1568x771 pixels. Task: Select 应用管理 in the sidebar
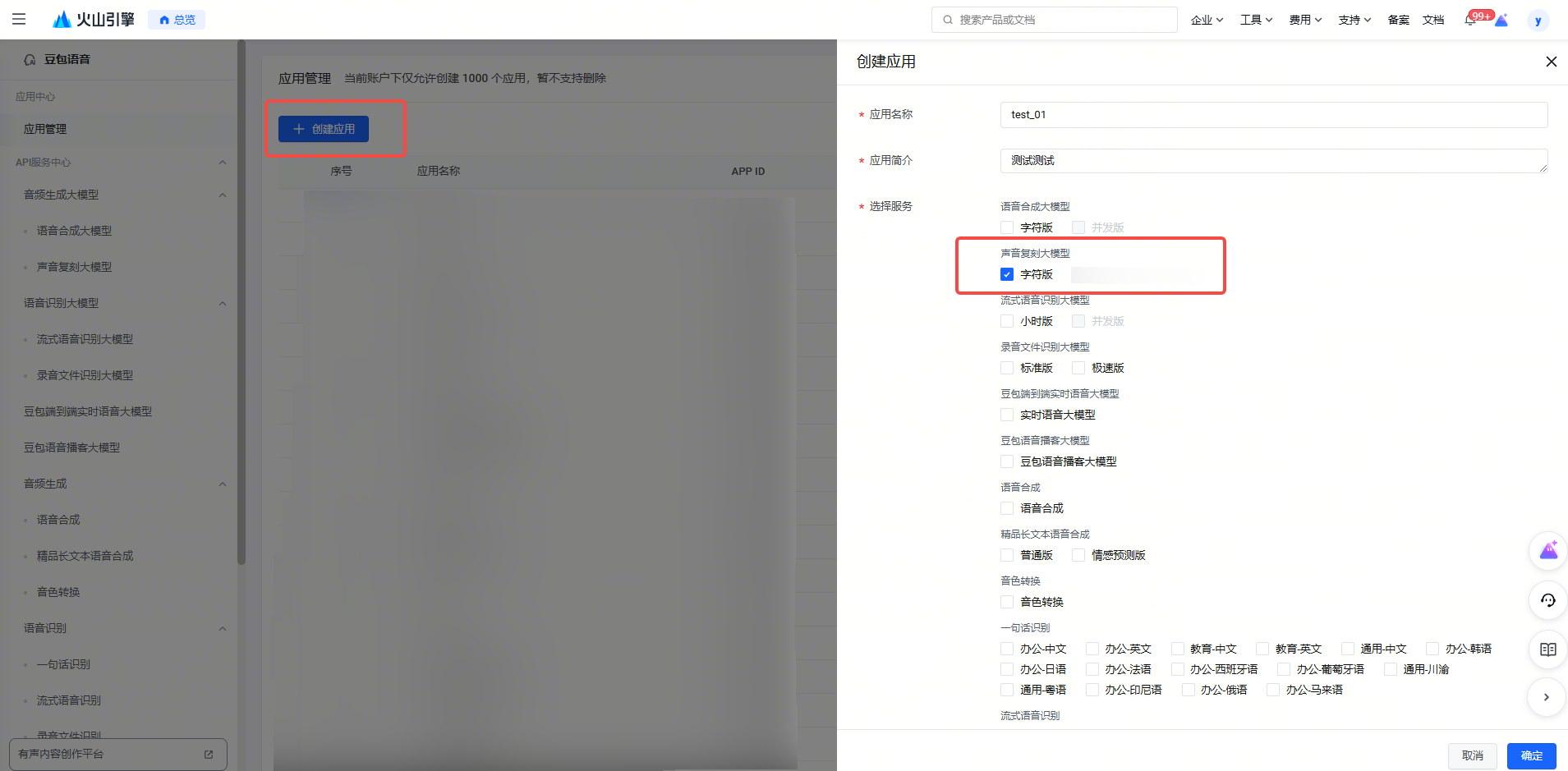pyautogui.click(x=45, y=129)
